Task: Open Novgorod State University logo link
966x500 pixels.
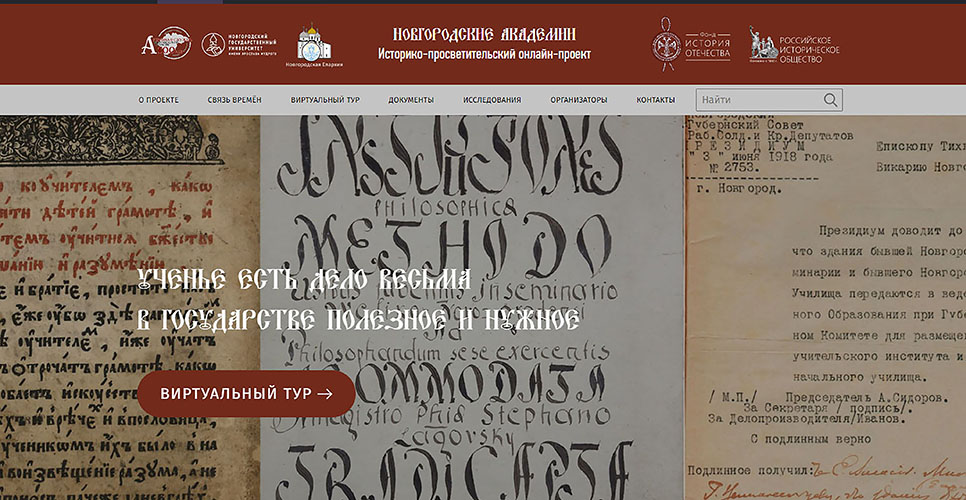Action: [239, 44]
